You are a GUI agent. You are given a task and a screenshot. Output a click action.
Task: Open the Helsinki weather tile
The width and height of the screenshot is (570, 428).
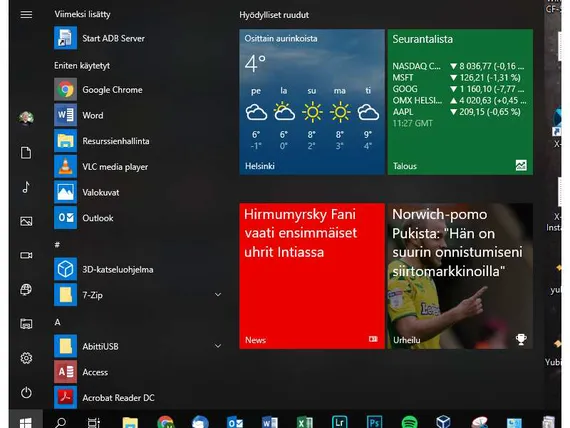[x=312, y=102]
